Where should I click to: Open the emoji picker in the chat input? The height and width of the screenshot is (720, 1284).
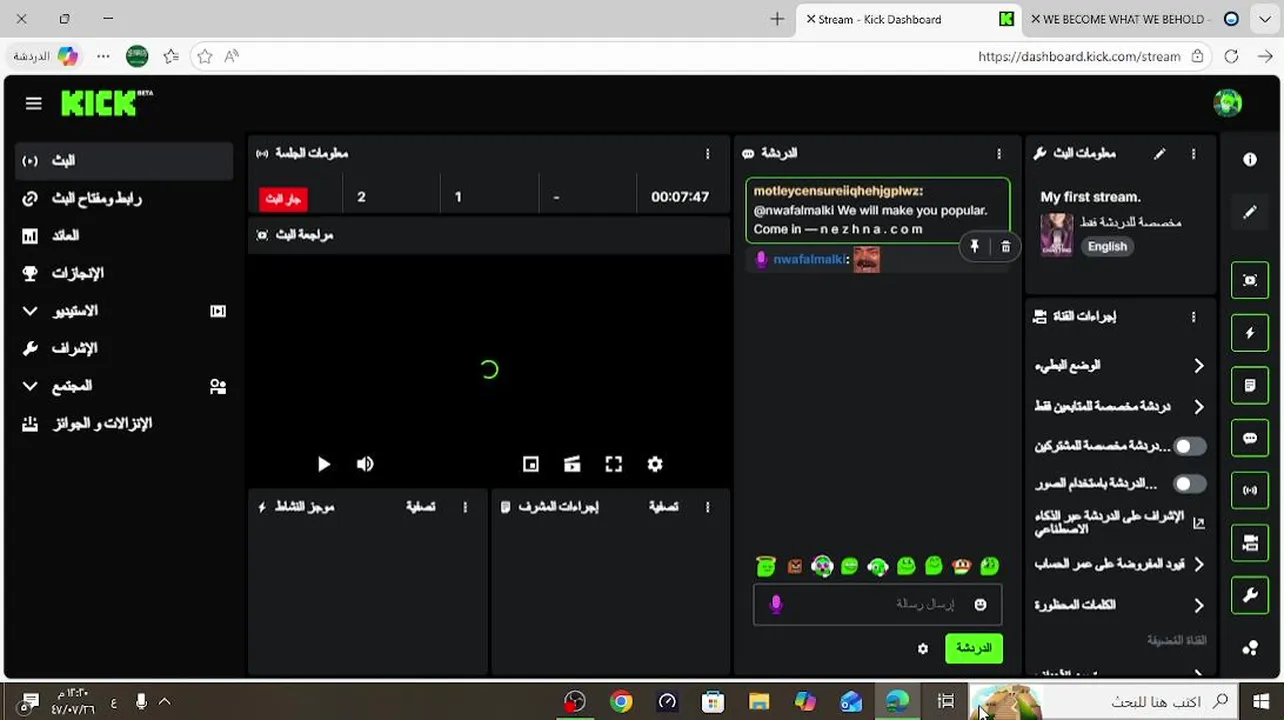coord(980,604)
